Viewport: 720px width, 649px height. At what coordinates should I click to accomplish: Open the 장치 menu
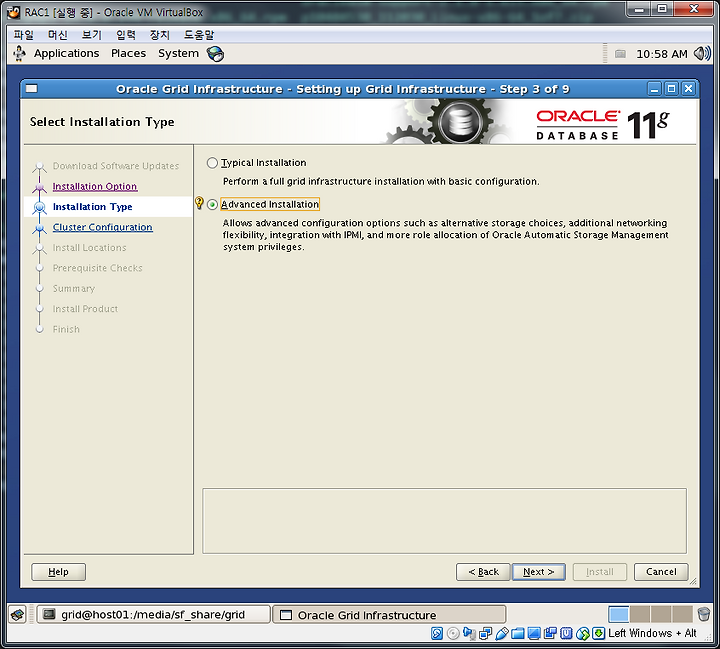point(159,34)
